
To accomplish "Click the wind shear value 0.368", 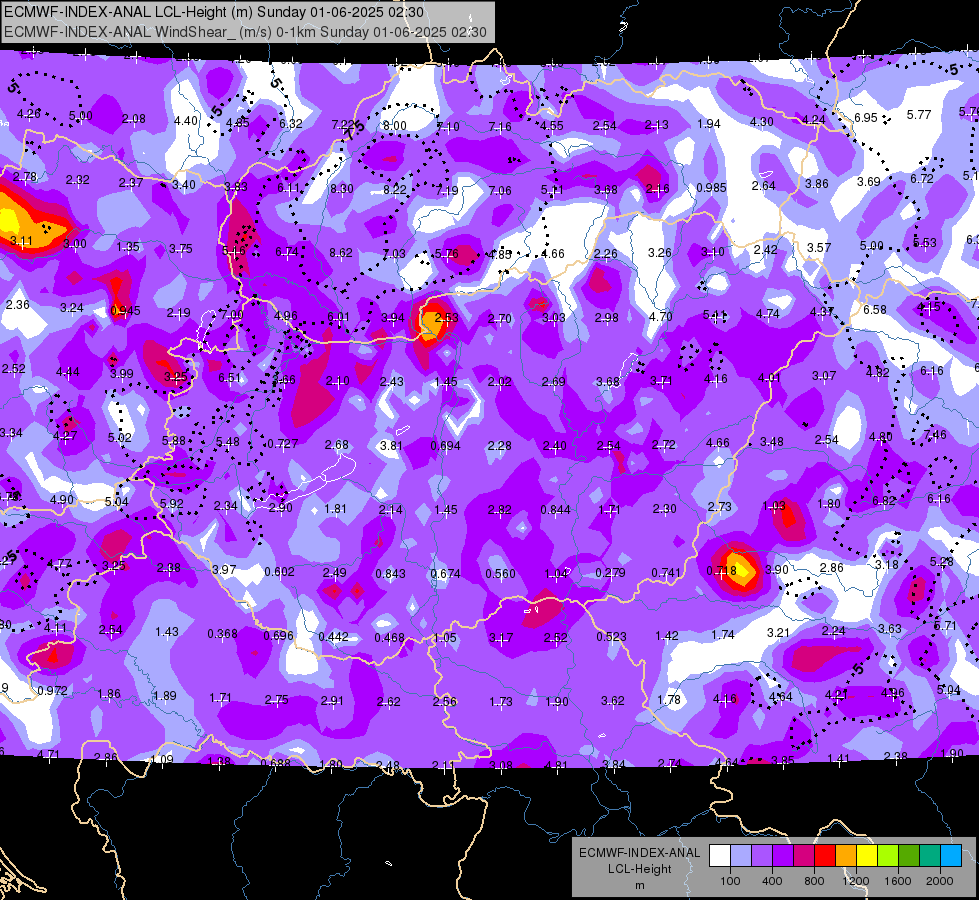I will coord(222,633).
